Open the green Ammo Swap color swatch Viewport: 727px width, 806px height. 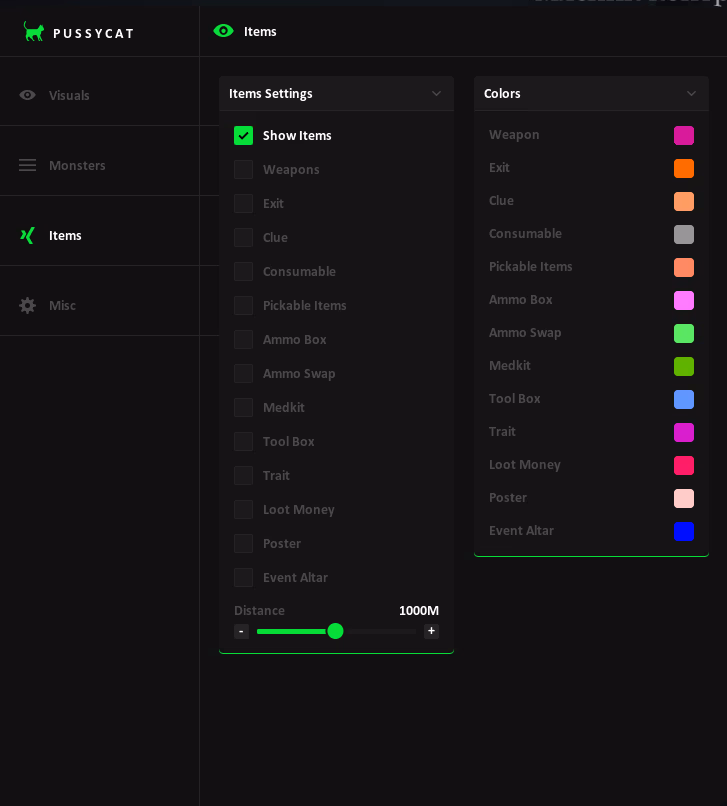click(x=684, y=334)
